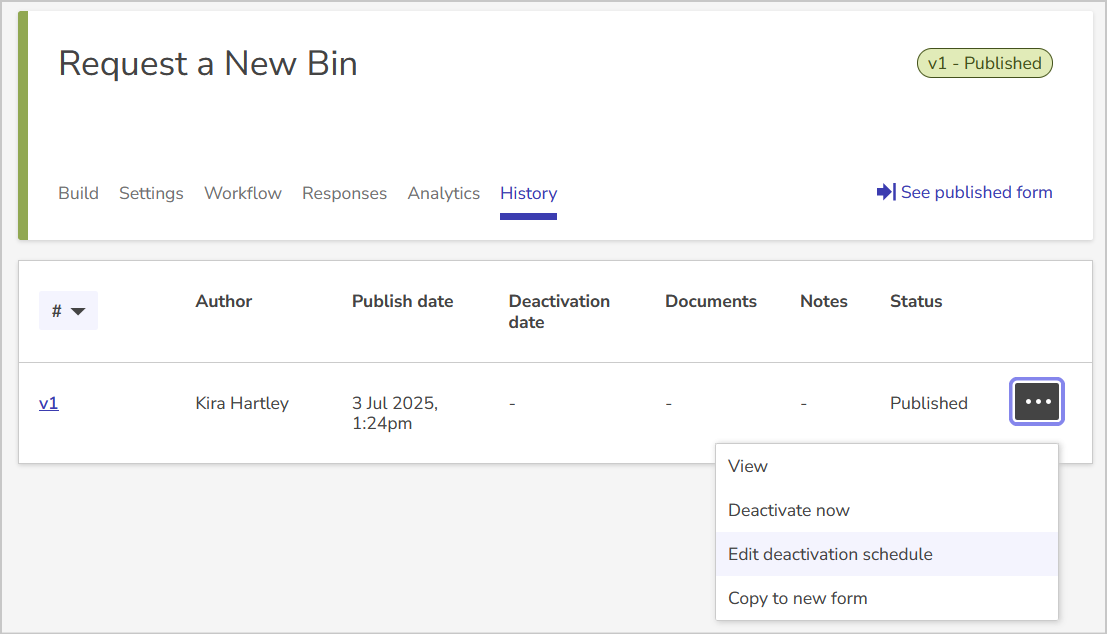Click the Documents column header
Screen dimensions: 1107x634
(x=710, y=301)
